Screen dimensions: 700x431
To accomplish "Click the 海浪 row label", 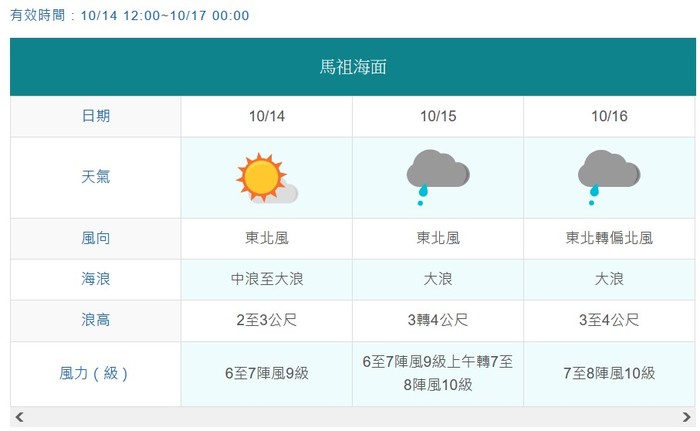I will point(96,280).
